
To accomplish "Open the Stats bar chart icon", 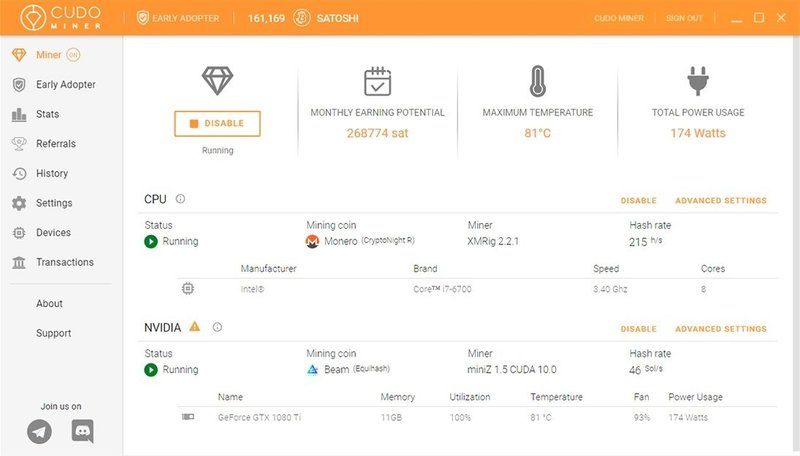I will [x=19, y=114].
